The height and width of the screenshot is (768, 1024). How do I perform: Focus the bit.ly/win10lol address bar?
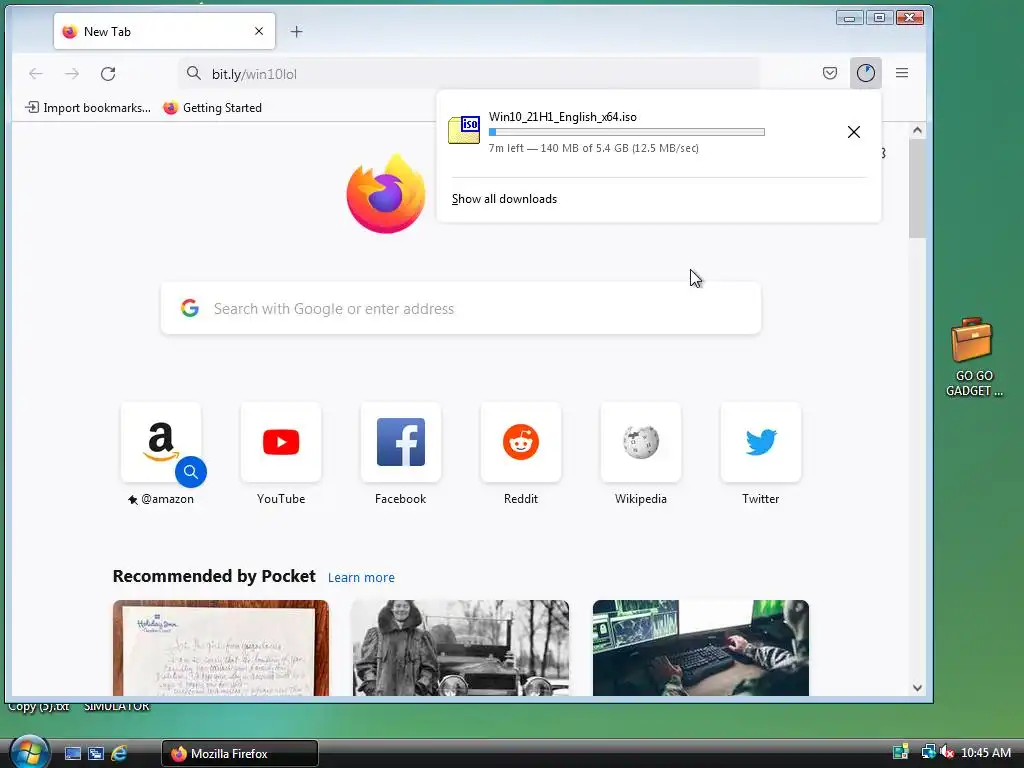click(469, 74)
